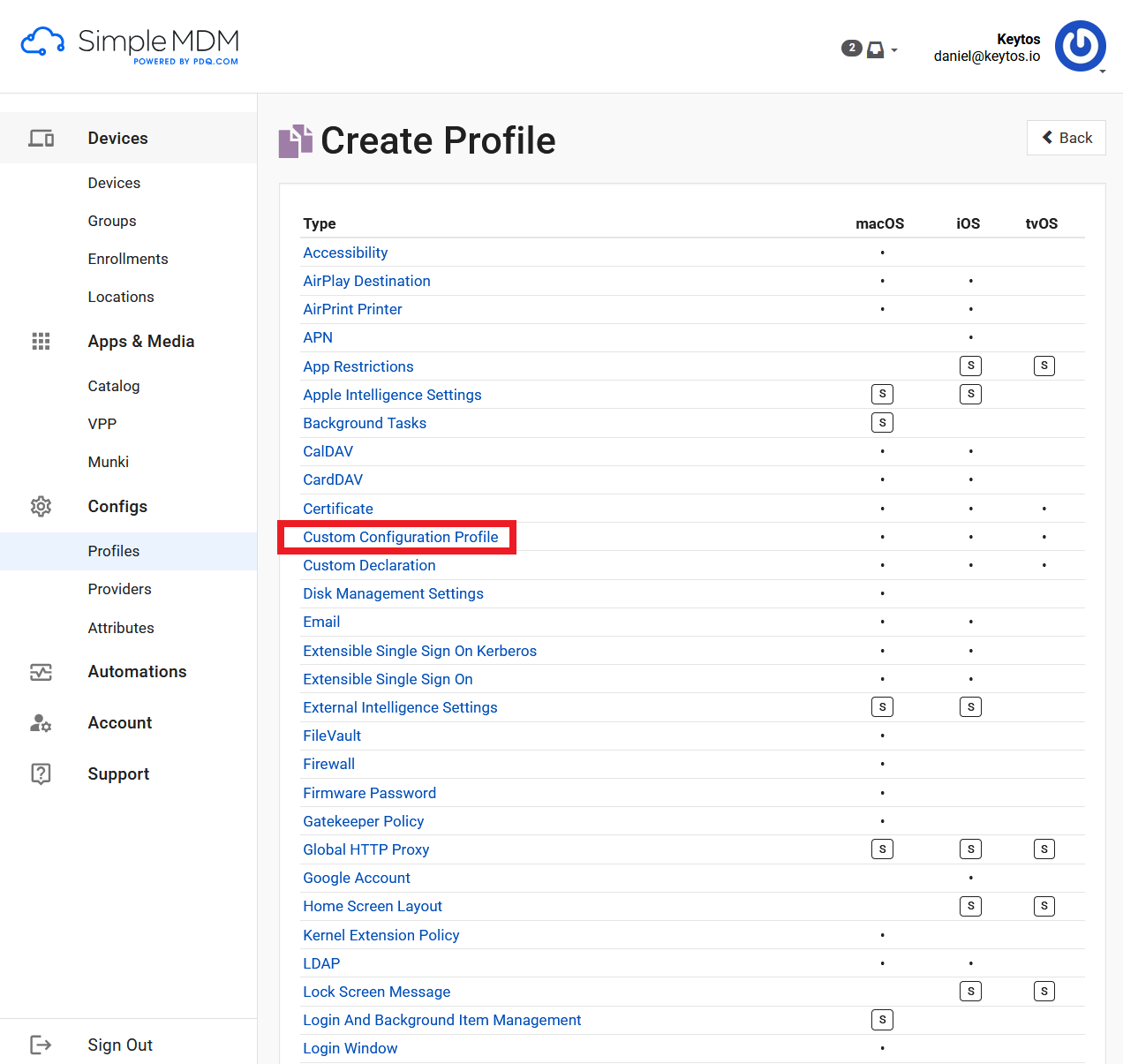The width and height of the screenshot is (1123, 1064).
Task: Open Locations in the sidebar
Action: 121,297
